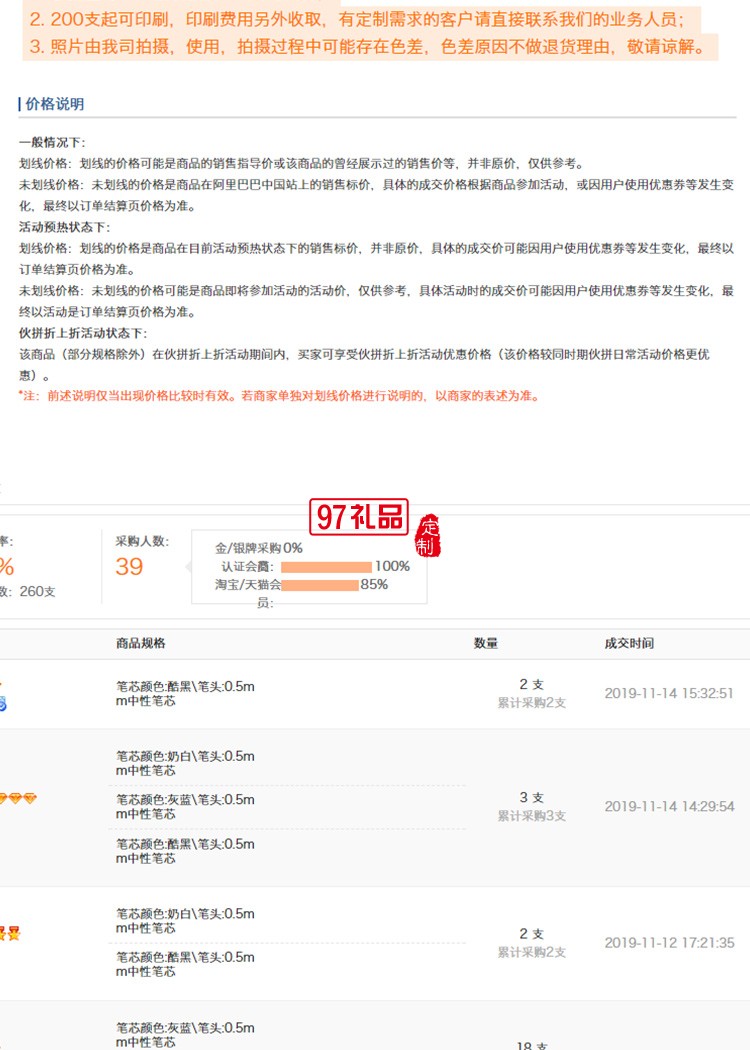Click the 数量 column header

[x=486, y=643]
